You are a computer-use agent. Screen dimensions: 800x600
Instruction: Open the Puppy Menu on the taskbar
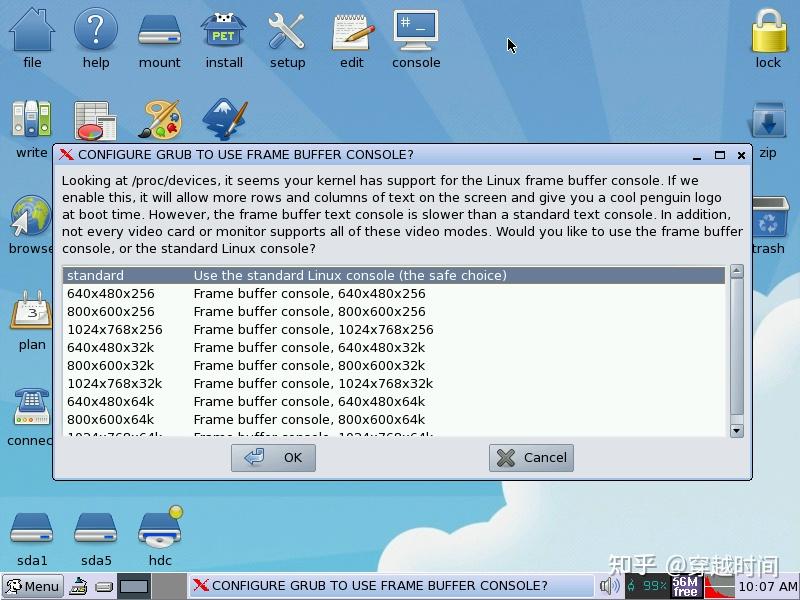coord(32,587)
